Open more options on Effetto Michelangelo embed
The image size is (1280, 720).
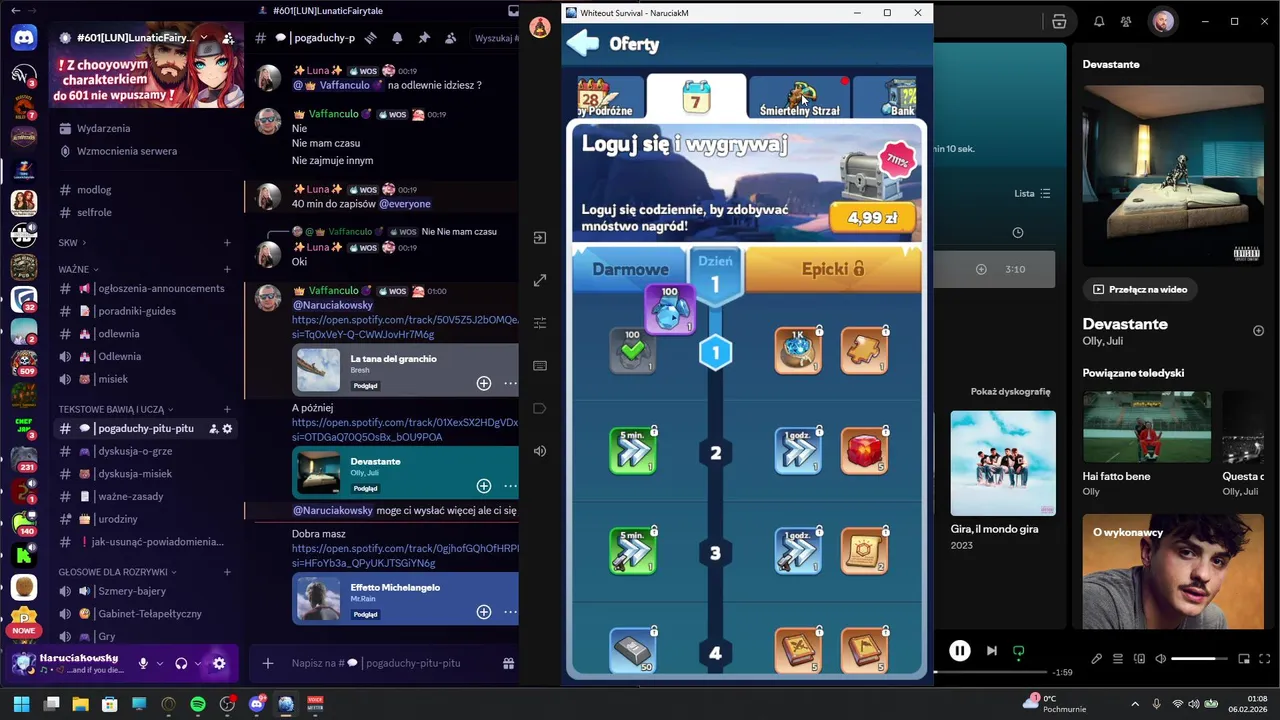click(x=510, y=612)
